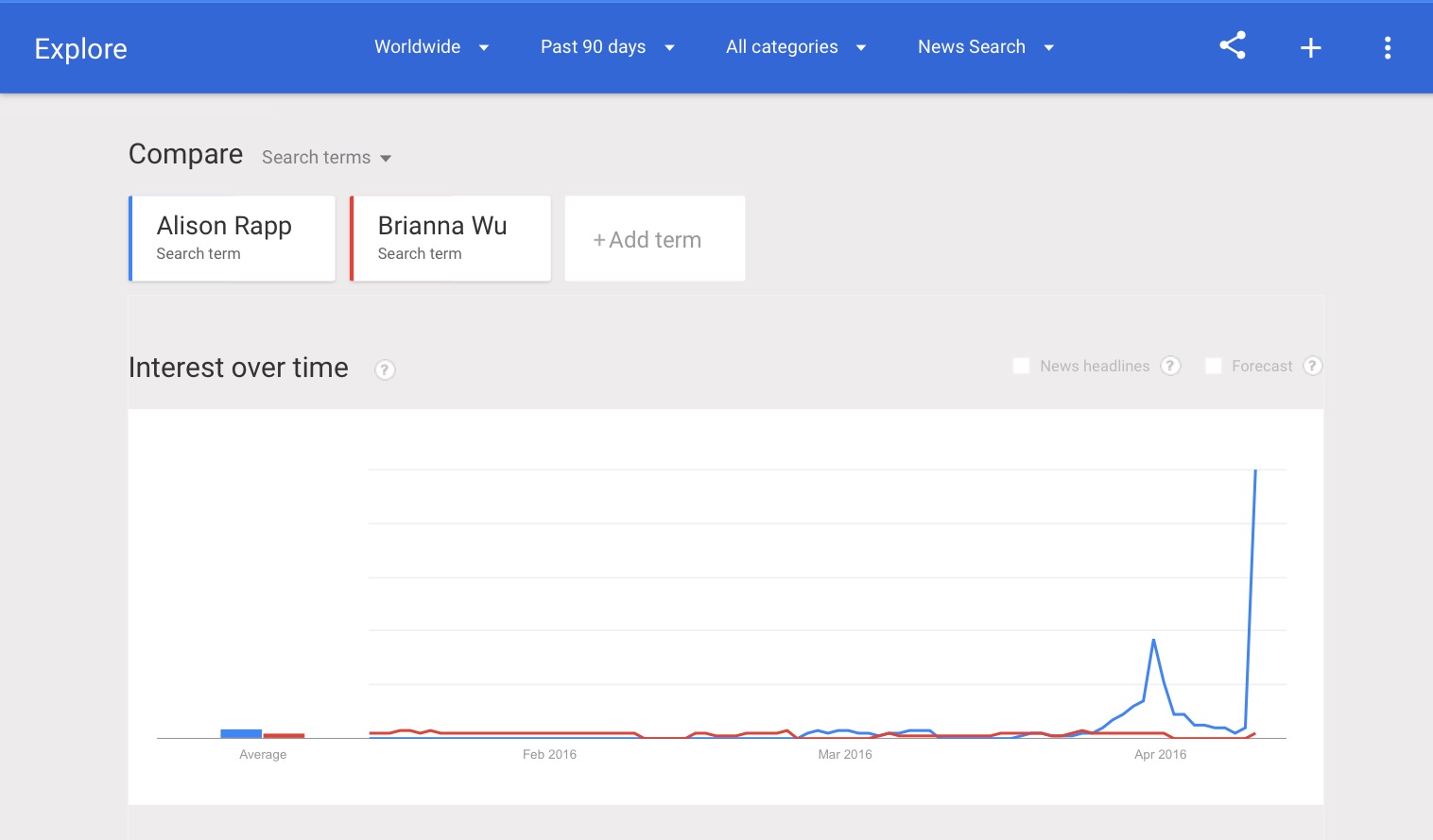Click the Feb 2016 axis label
This screenshot has height=840, width=1433.
point(549,754)
